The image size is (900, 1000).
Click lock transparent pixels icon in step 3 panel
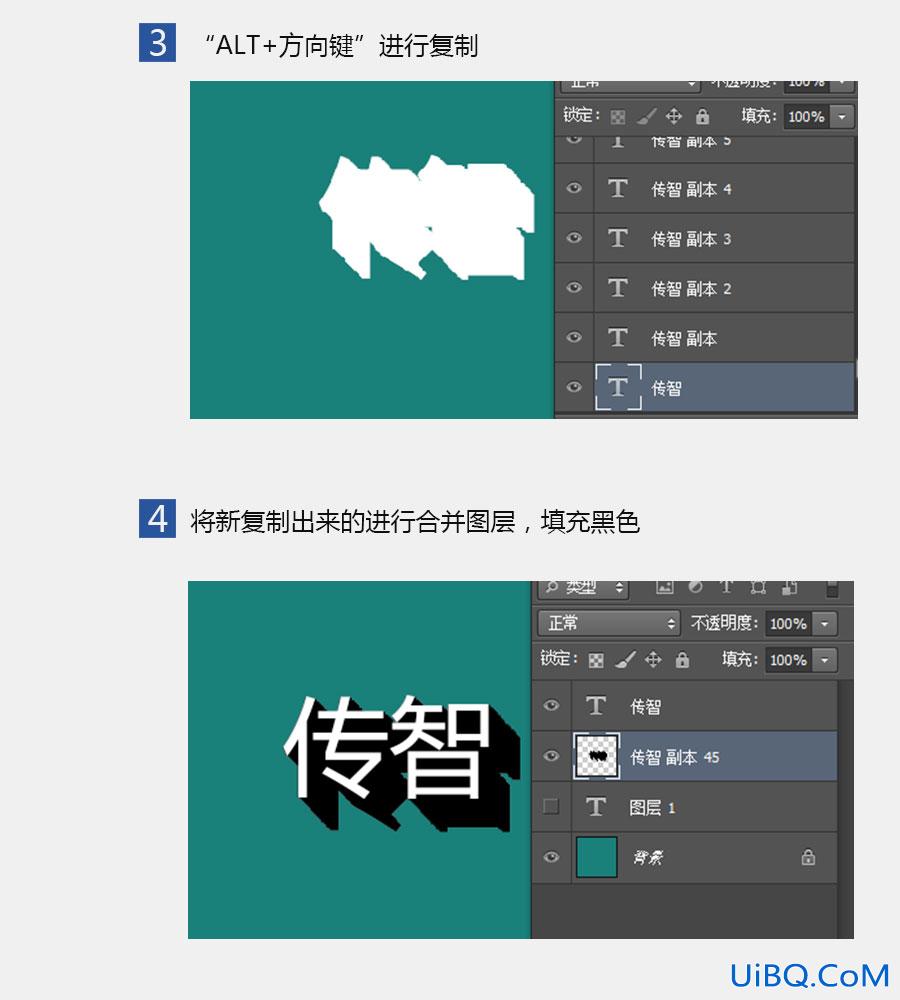(617, 117)
